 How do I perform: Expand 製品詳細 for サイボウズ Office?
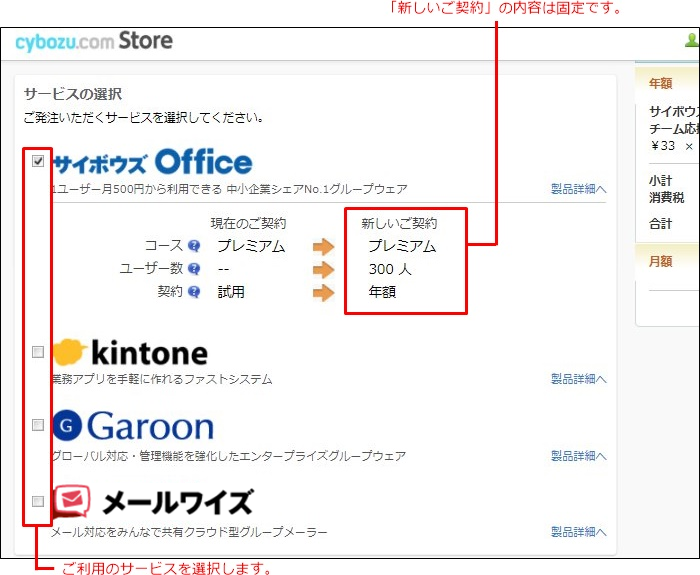click(x=578, y=189)
